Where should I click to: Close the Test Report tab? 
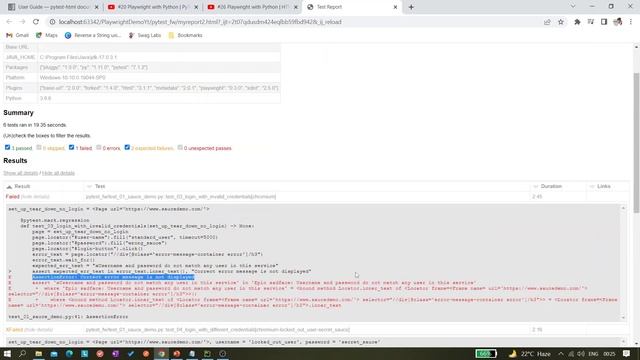(395, 7)
